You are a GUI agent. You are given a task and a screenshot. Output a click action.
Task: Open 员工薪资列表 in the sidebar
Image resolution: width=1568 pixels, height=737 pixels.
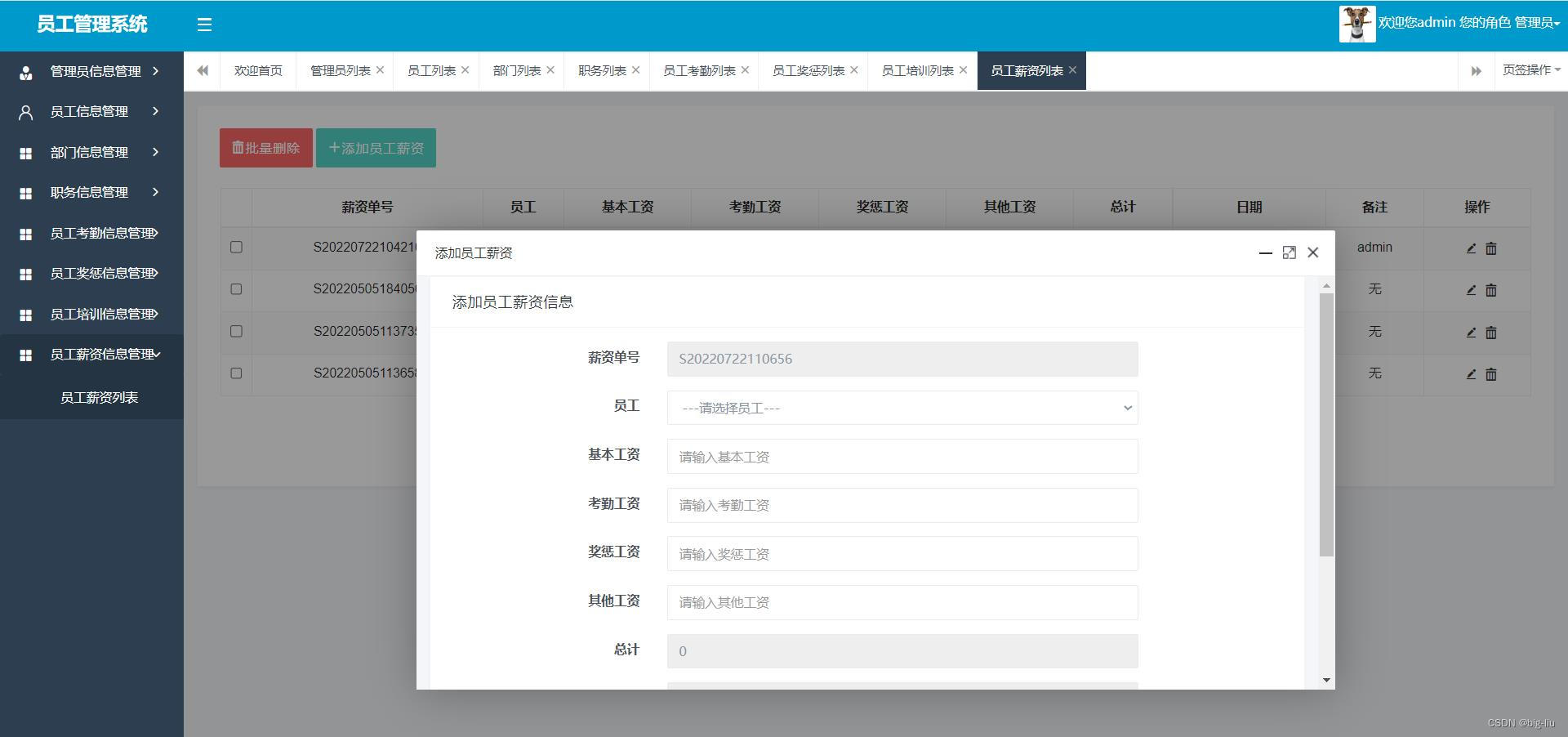99,397
